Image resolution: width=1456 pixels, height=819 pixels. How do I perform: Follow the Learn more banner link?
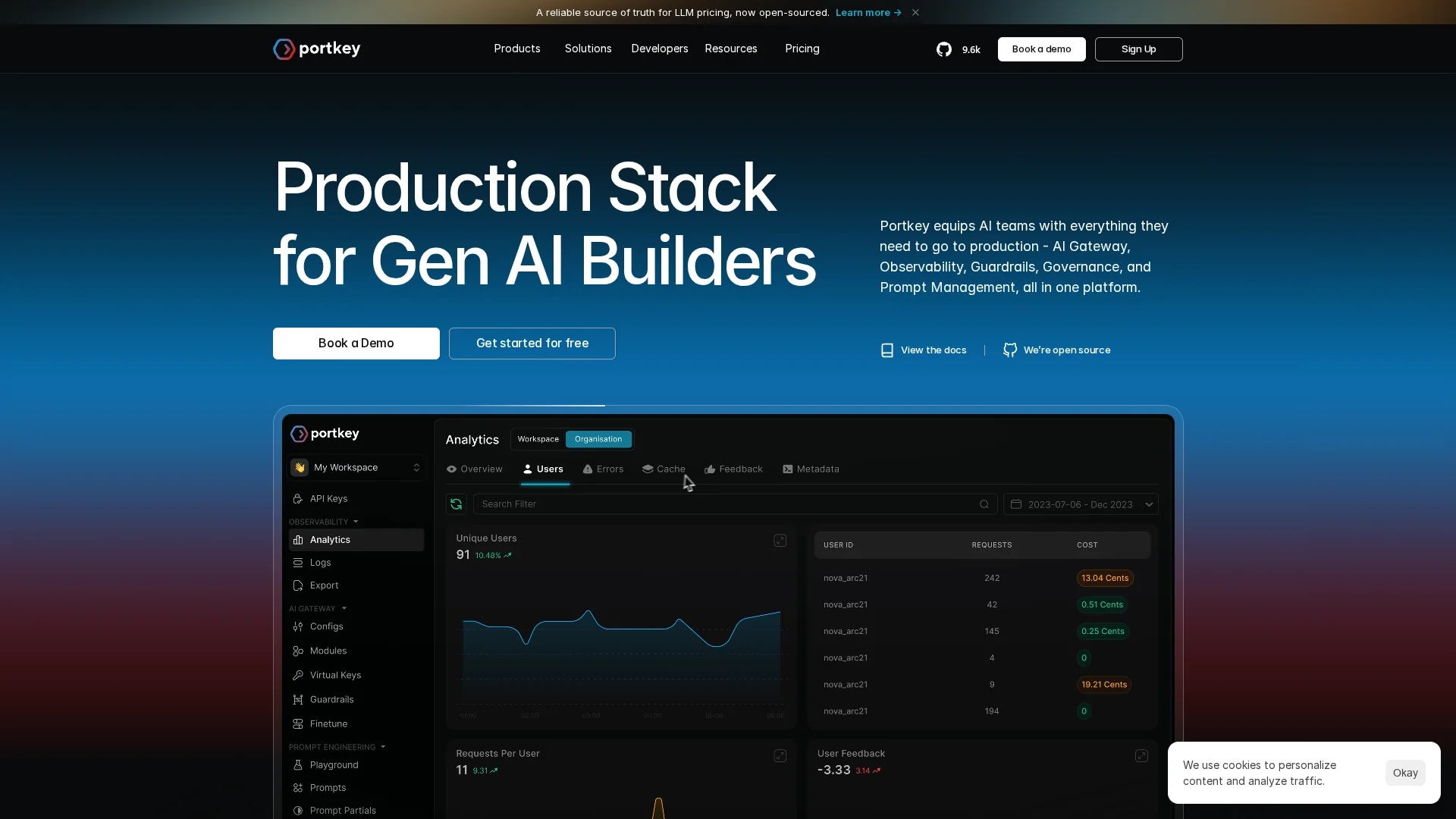[x=868, y=12]
